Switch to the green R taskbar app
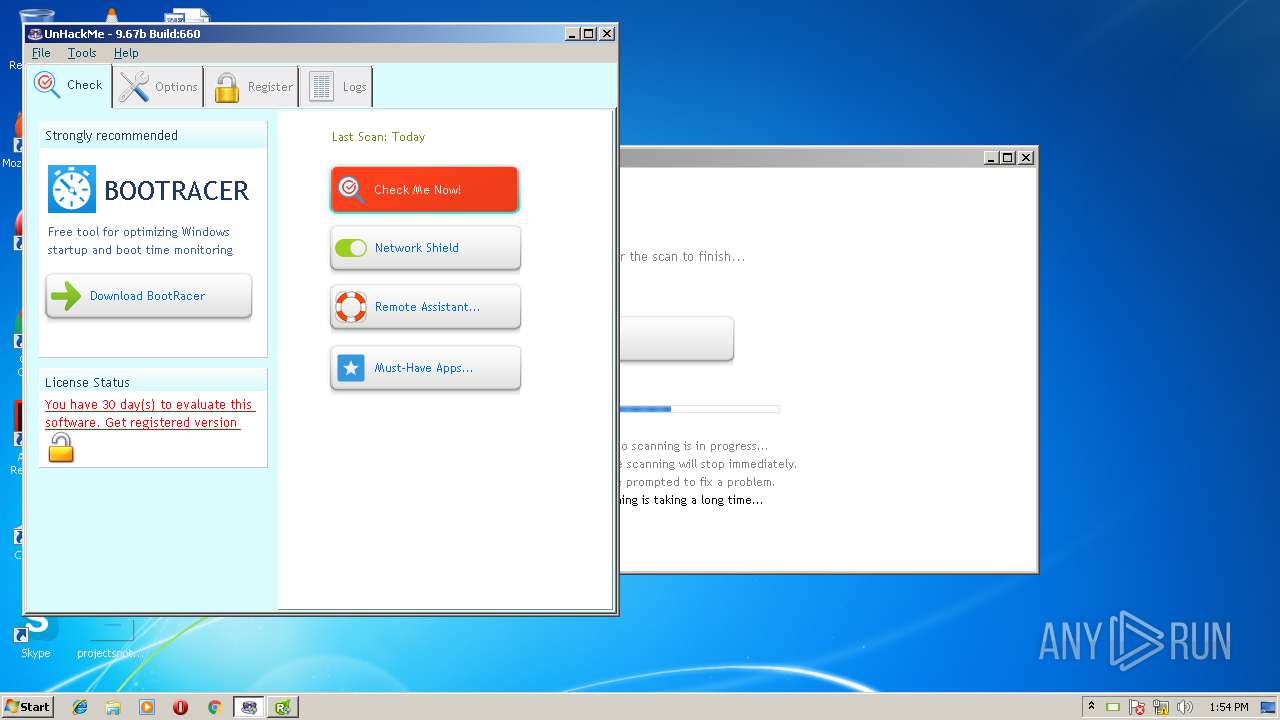Viewport: 1280px width, 720px height. click(283, 707)
